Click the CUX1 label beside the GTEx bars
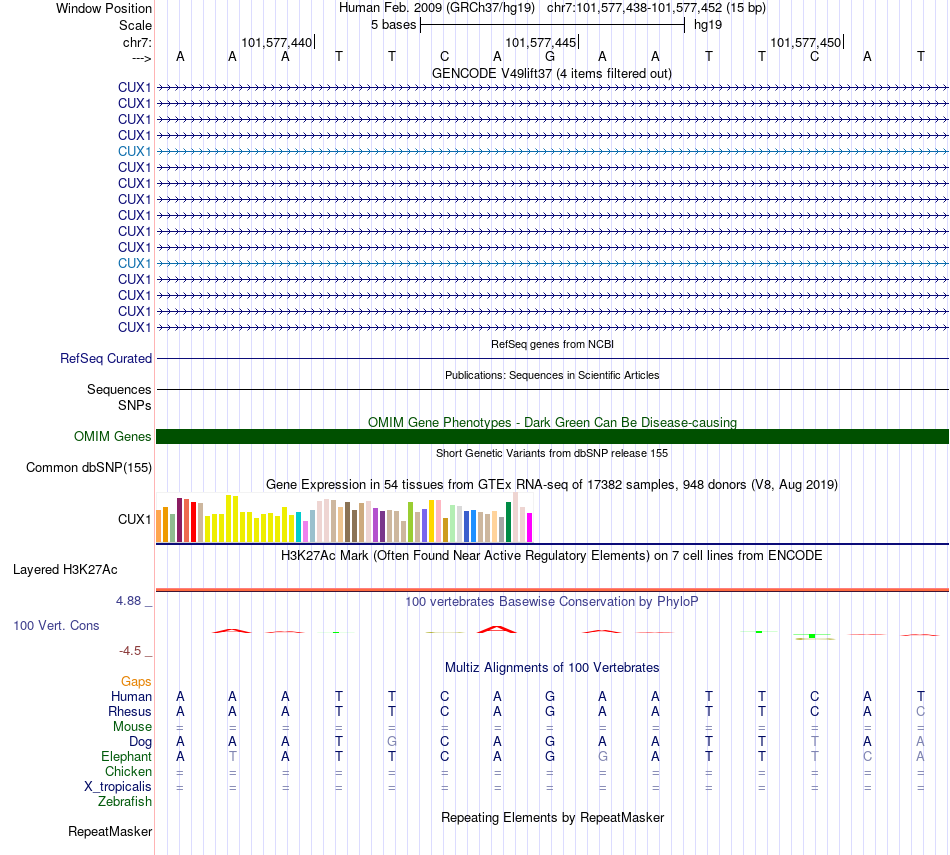Image resolution: width=950 pixels, height=855 pixels. click(x=135, y=519)
